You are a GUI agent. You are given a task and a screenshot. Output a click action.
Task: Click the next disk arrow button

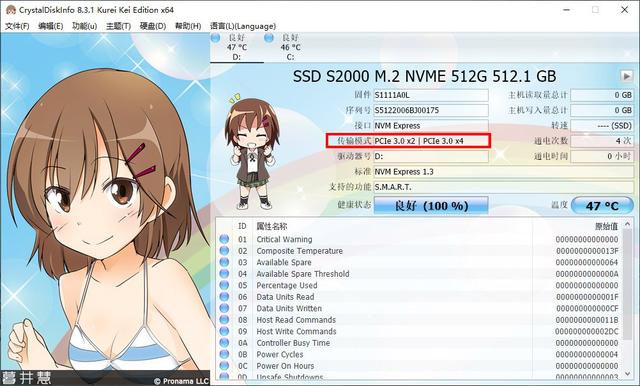pos(626,76)
